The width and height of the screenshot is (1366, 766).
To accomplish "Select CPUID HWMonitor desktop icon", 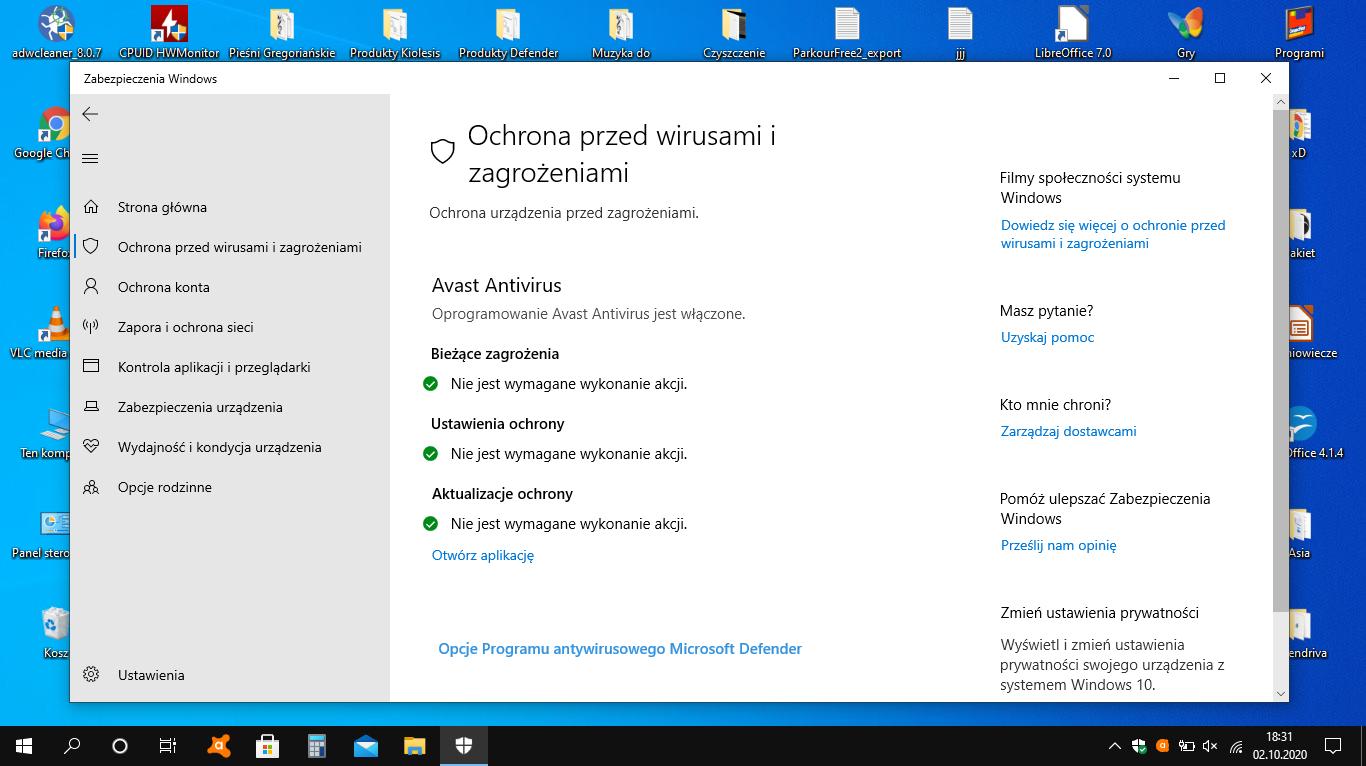I will click(x=169, y=33).
